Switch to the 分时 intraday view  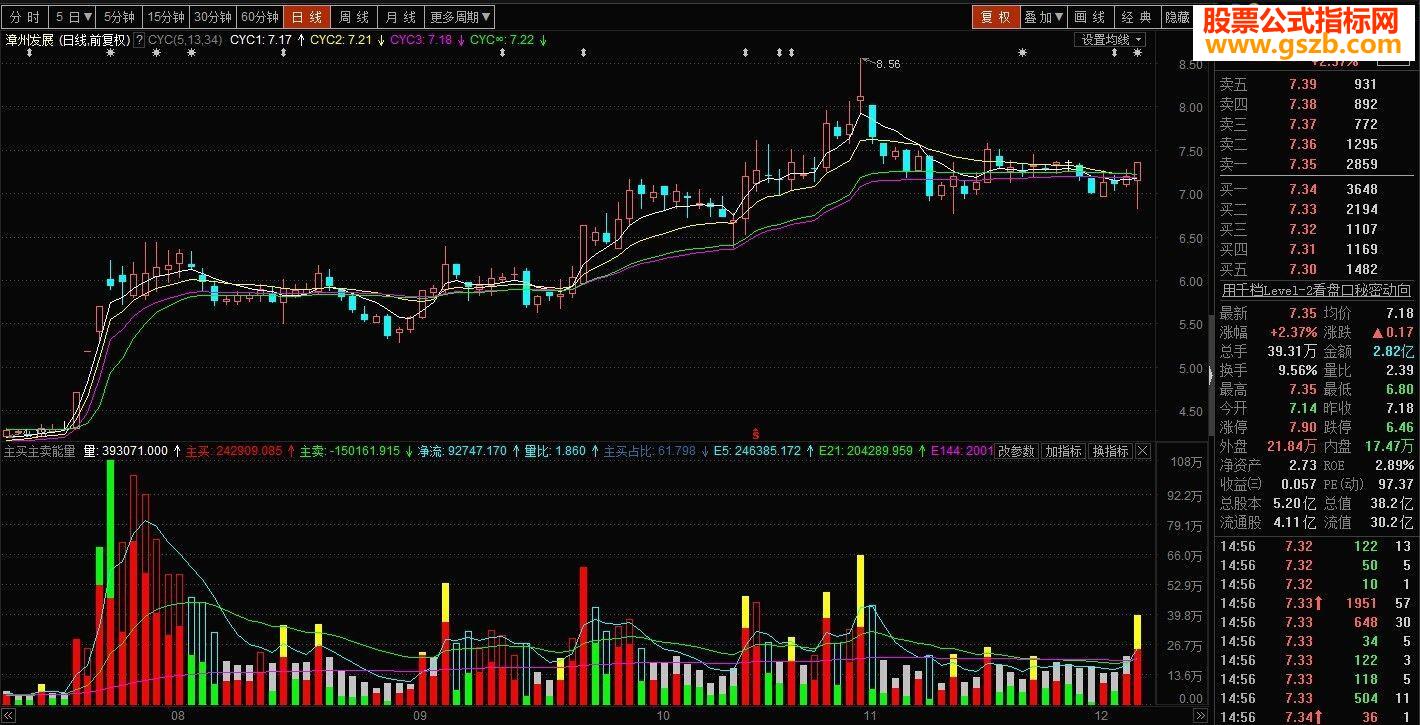(25, 17)
